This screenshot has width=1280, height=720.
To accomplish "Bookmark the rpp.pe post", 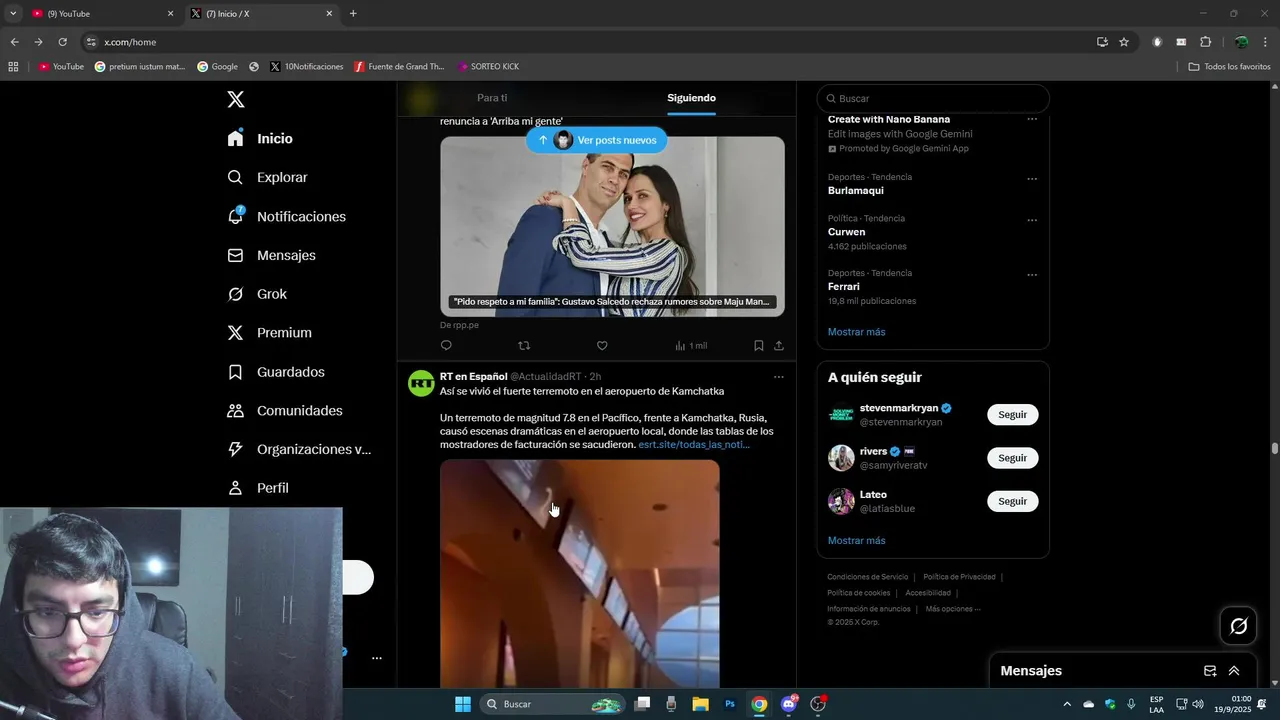I will [x=758, y=346].
